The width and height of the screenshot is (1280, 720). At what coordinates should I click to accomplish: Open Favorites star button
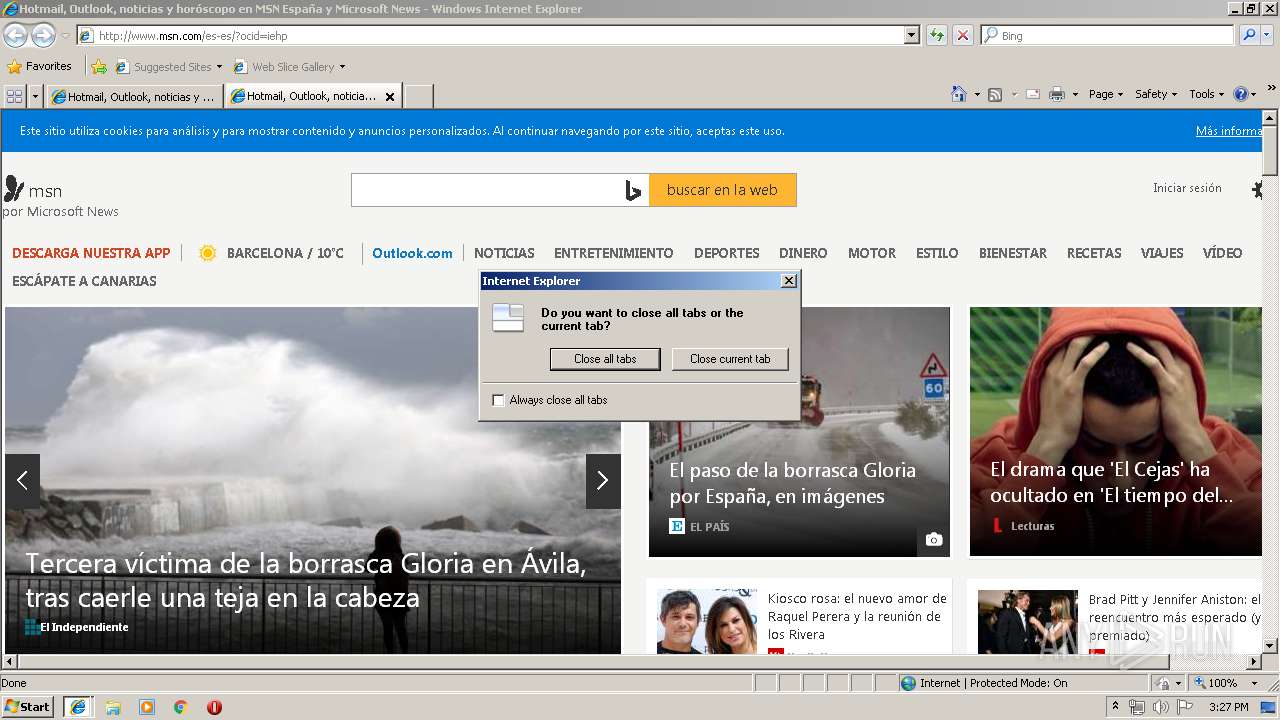[x=39, y=66]
